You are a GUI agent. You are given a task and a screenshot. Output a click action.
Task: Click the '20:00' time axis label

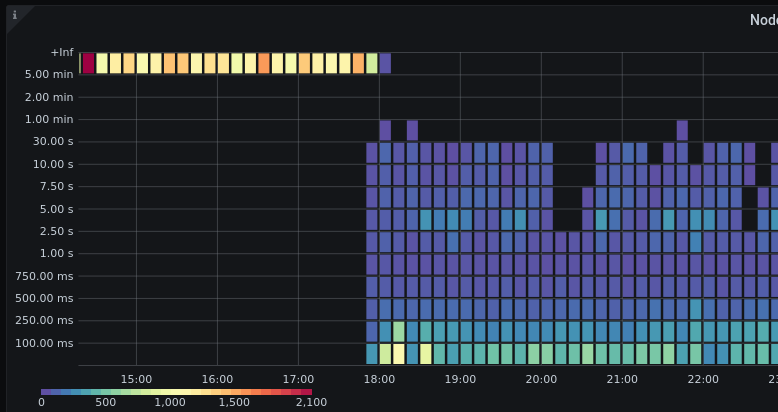click(541, 379)
